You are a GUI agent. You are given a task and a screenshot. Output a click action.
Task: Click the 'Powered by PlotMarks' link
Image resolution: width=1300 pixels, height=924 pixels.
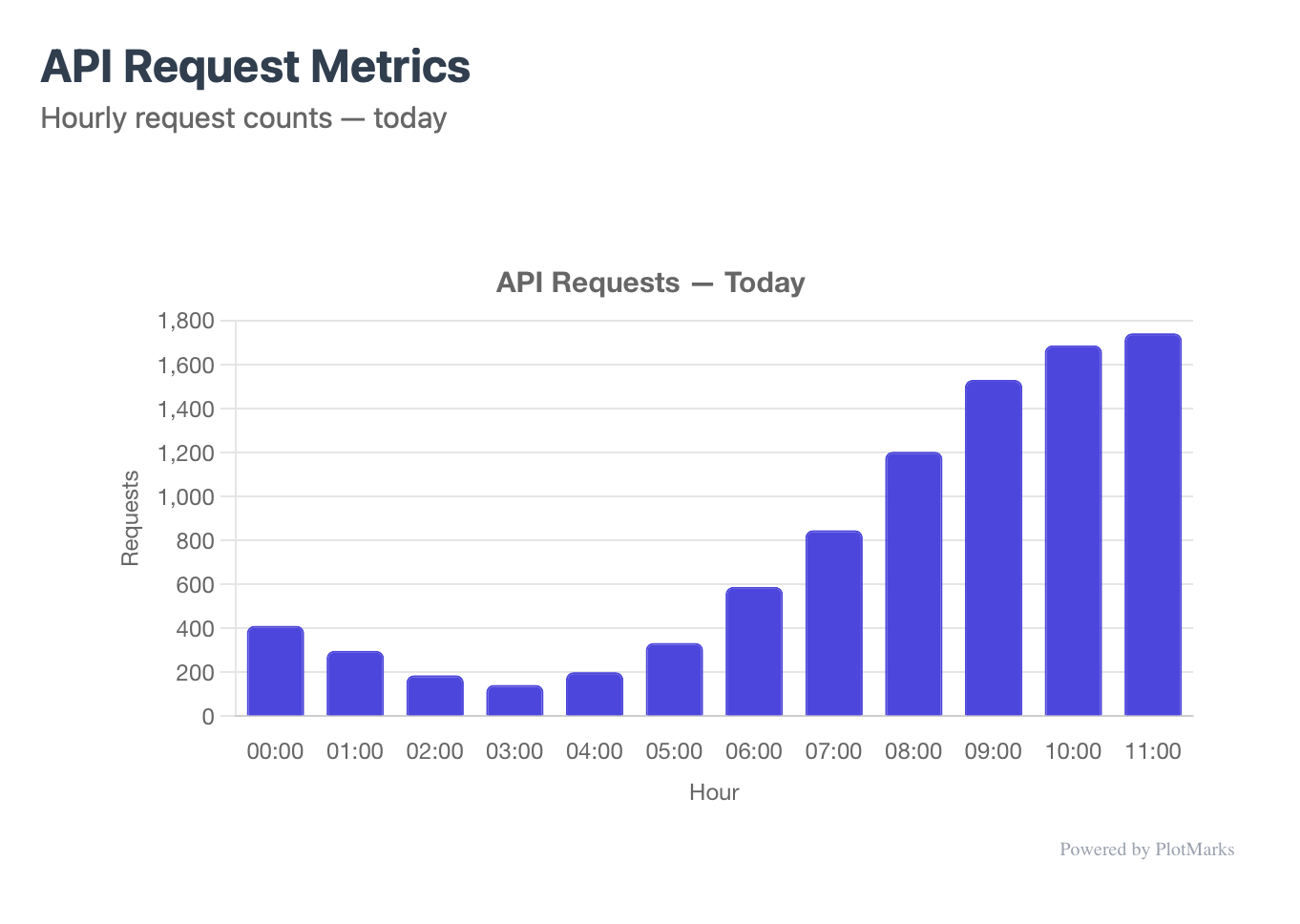1147,850
